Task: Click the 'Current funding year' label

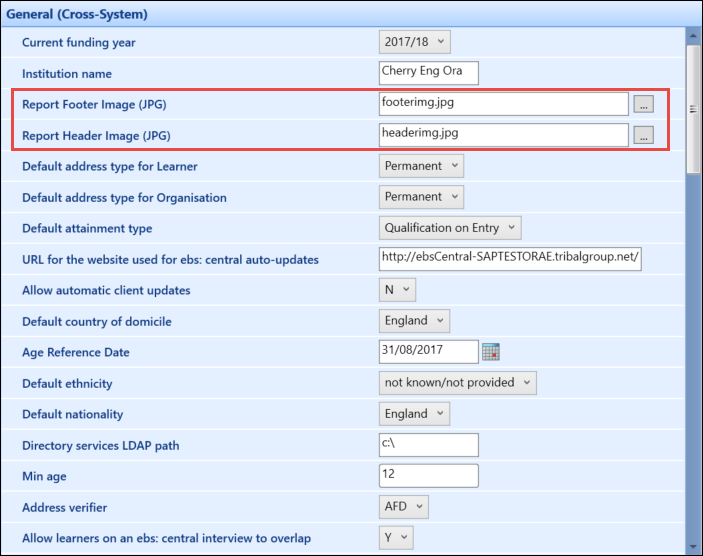Action: point(78,43)
